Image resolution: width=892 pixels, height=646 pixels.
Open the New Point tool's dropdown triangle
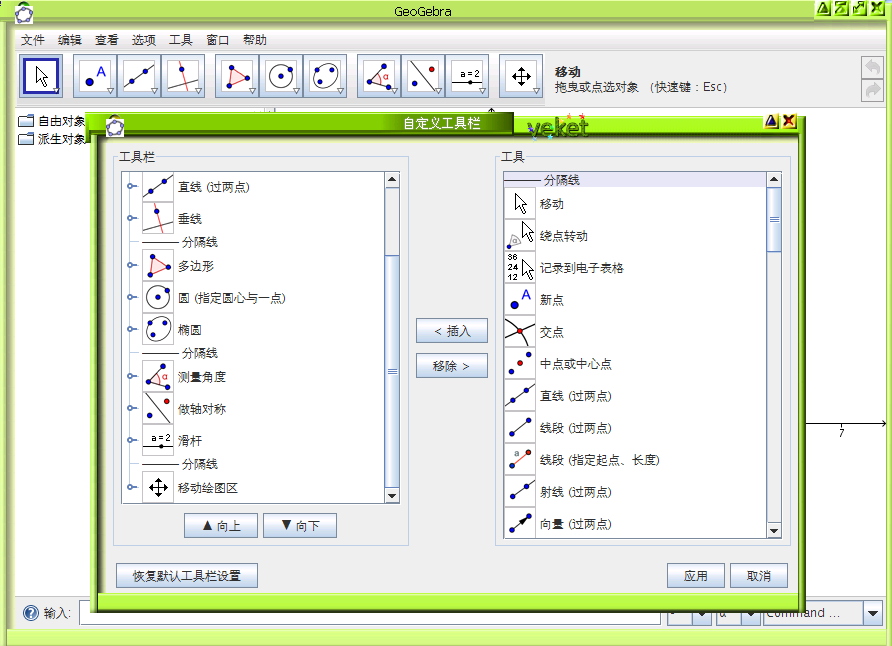pos(110,91)
